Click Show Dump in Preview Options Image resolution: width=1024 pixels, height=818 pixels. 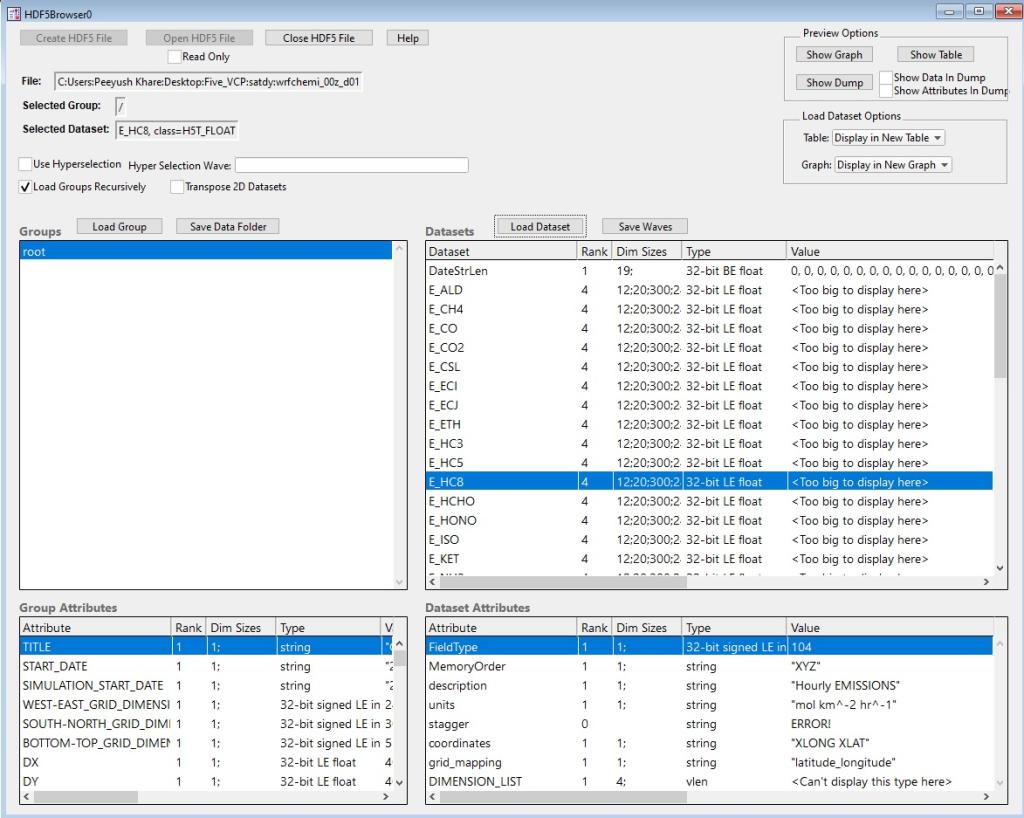pos(834,82)
